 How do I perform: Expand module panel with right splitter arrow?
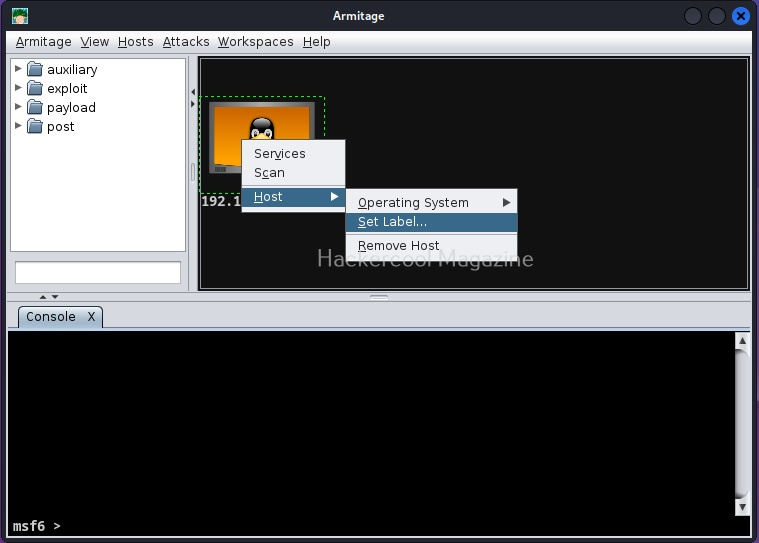[x=193, y=104]
